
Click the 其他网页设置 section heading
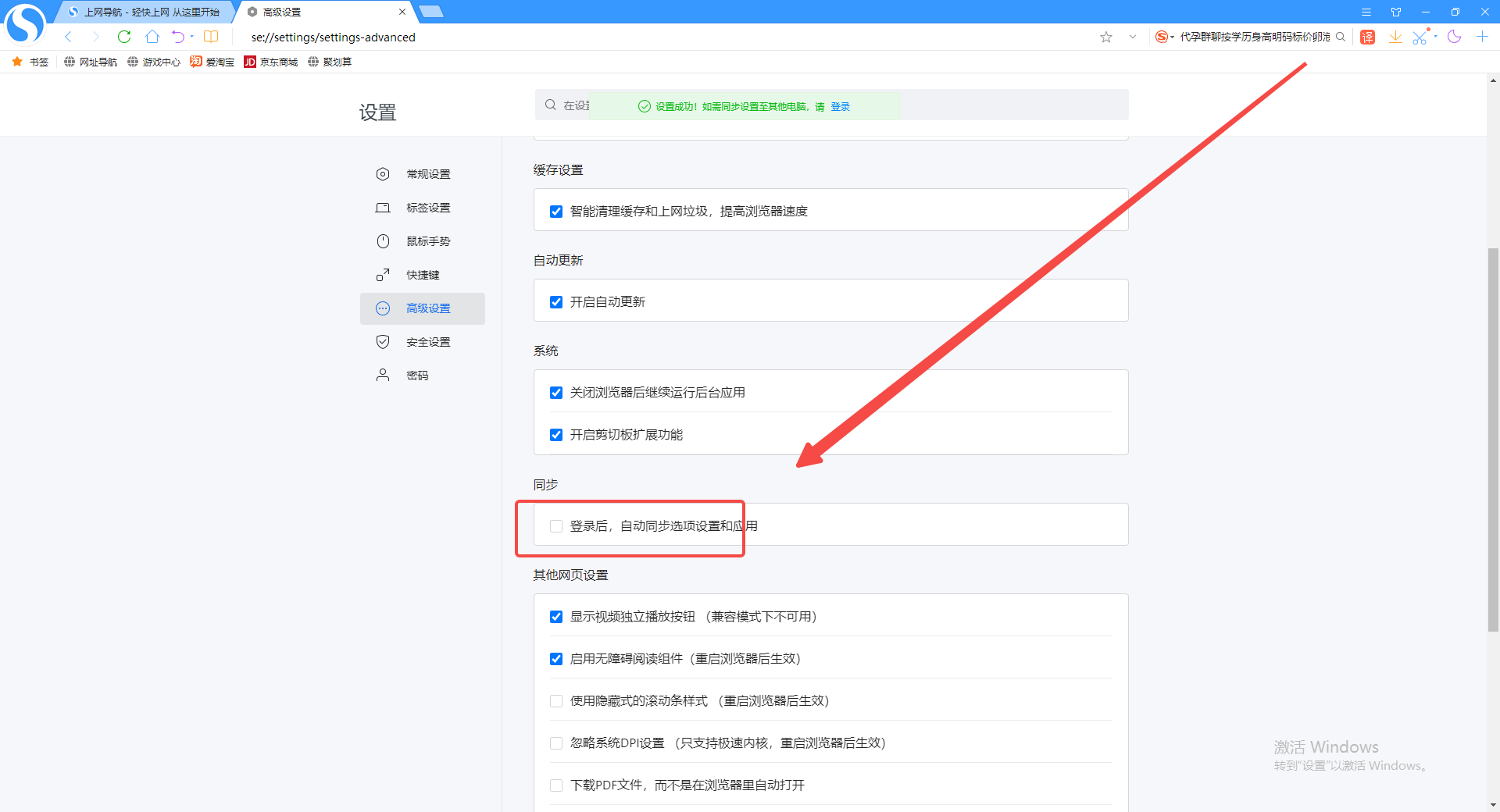click(570, 575)
